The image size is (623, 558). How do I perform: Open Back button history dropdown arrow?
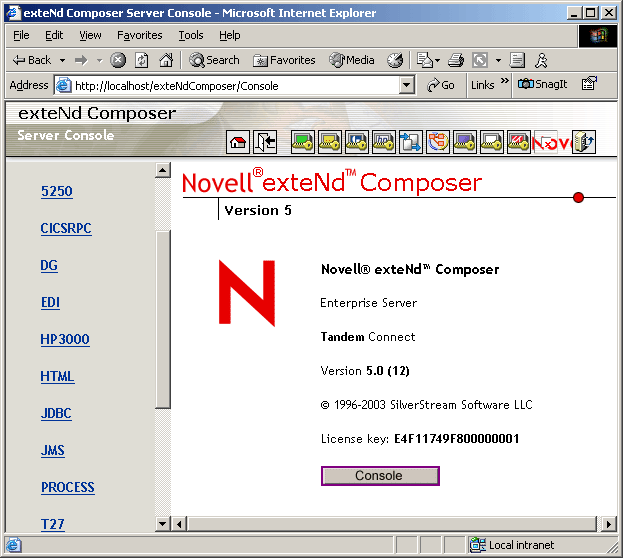pos(62,60)
